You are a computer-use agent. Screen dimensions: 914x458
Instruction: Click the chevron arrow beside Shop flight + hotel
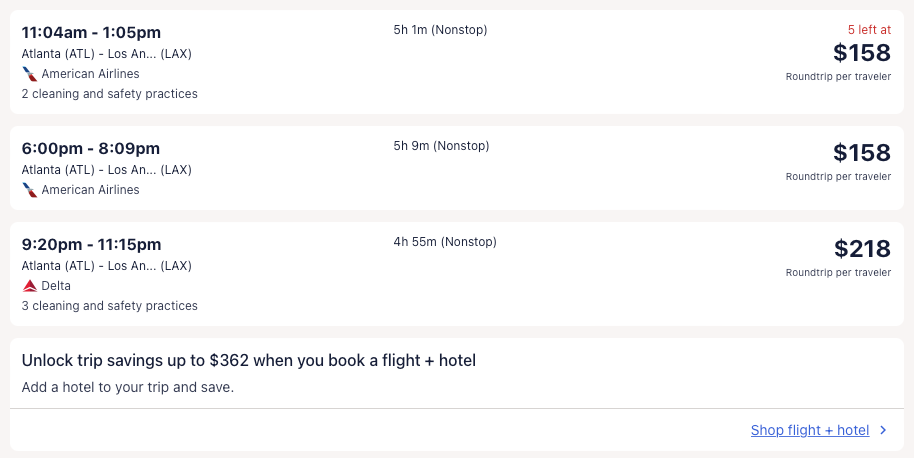tap(883, 431)
